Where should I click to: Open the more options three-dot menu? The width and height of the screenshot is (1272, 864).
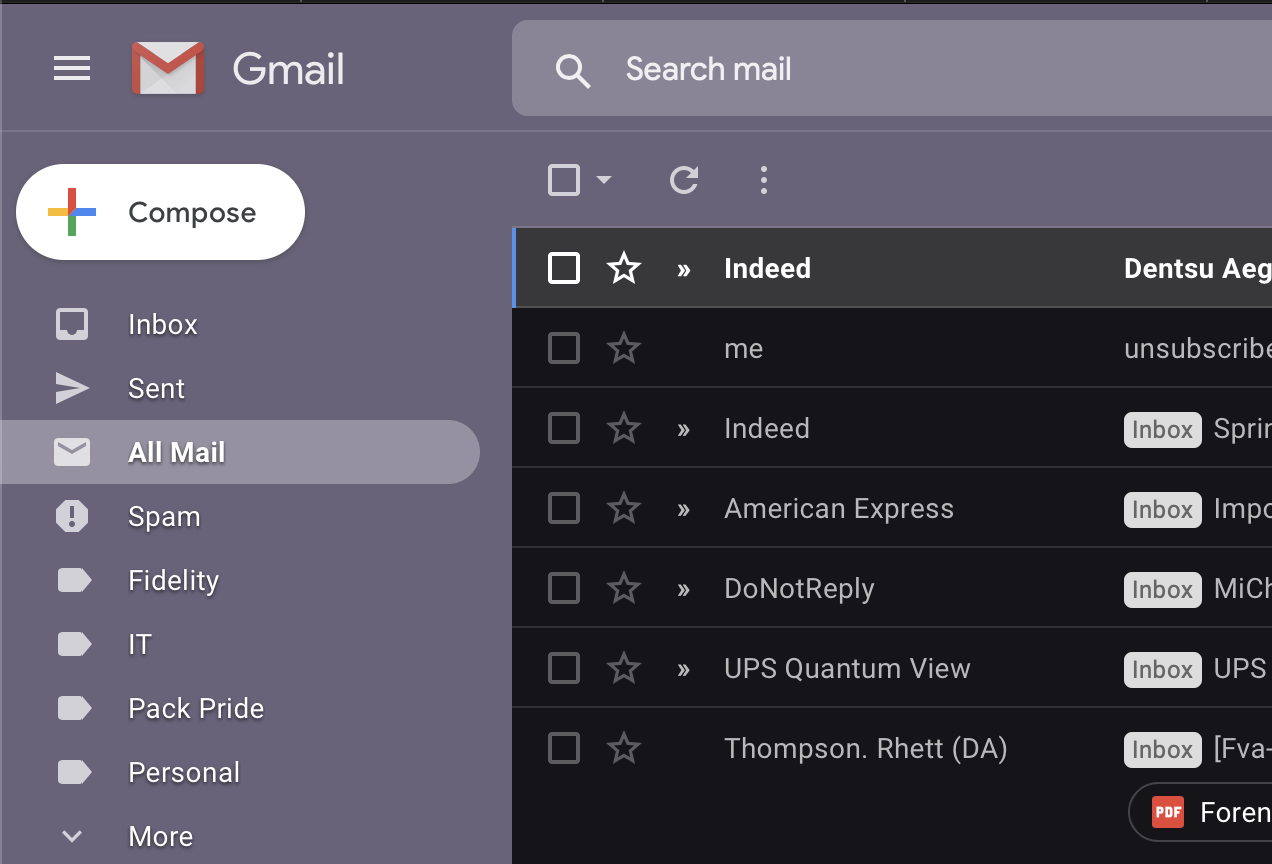coord(763,180)
